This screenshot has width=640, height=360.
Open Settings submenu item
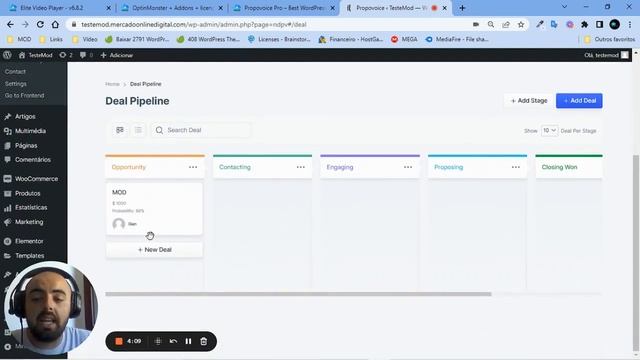[16, 83]
